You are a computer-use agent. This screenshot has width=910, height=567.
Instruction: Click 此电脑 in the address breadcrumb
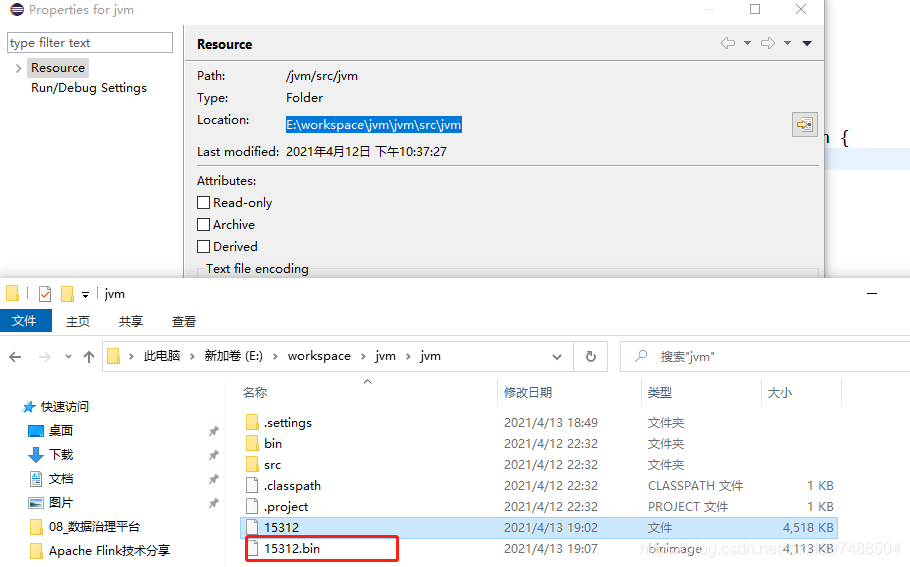click(x=162, y=356)
